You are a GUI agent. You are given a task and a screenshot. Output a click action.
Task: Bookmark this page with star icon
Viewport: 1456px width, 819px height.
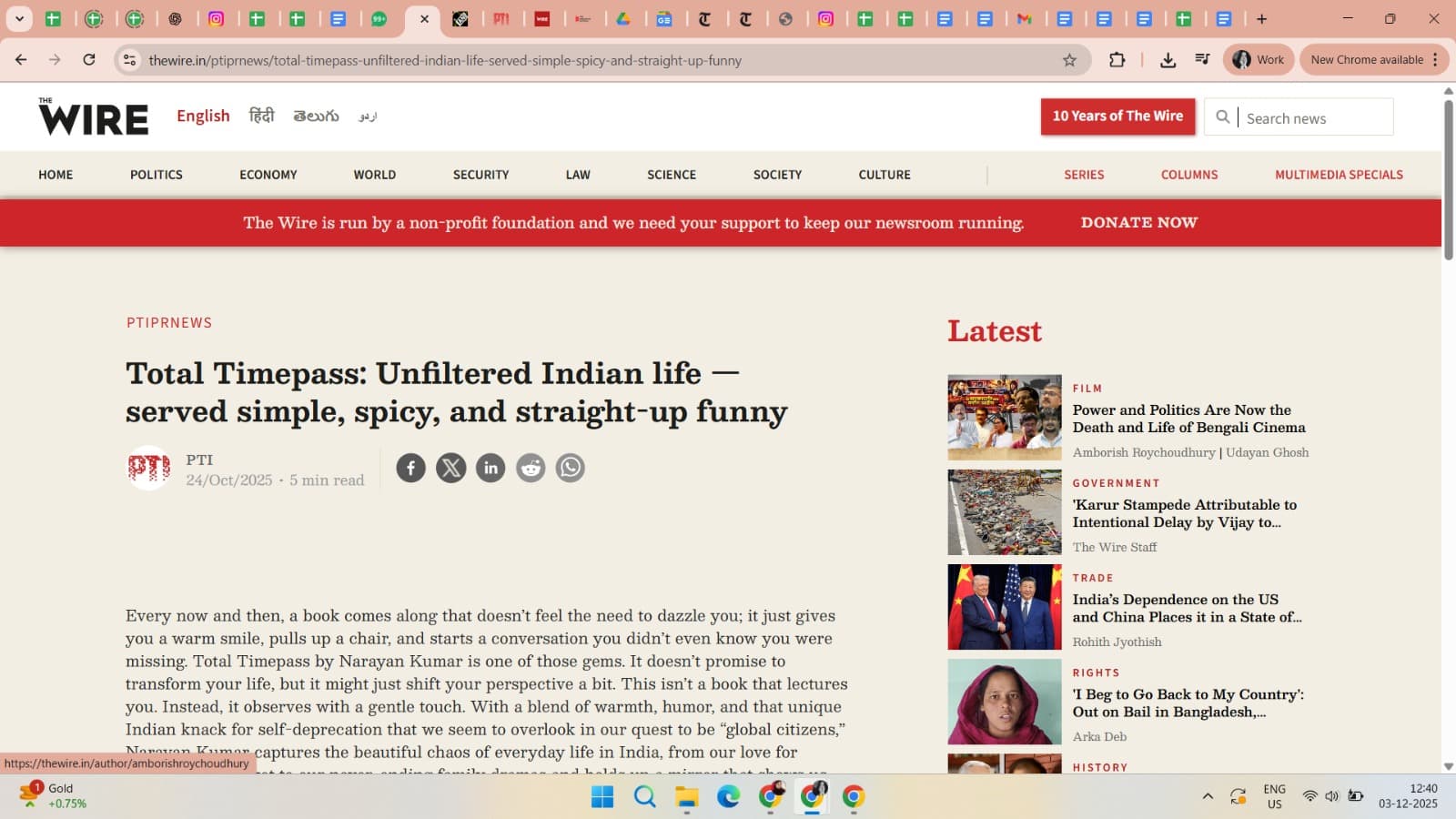click(x=1069, y=60)
